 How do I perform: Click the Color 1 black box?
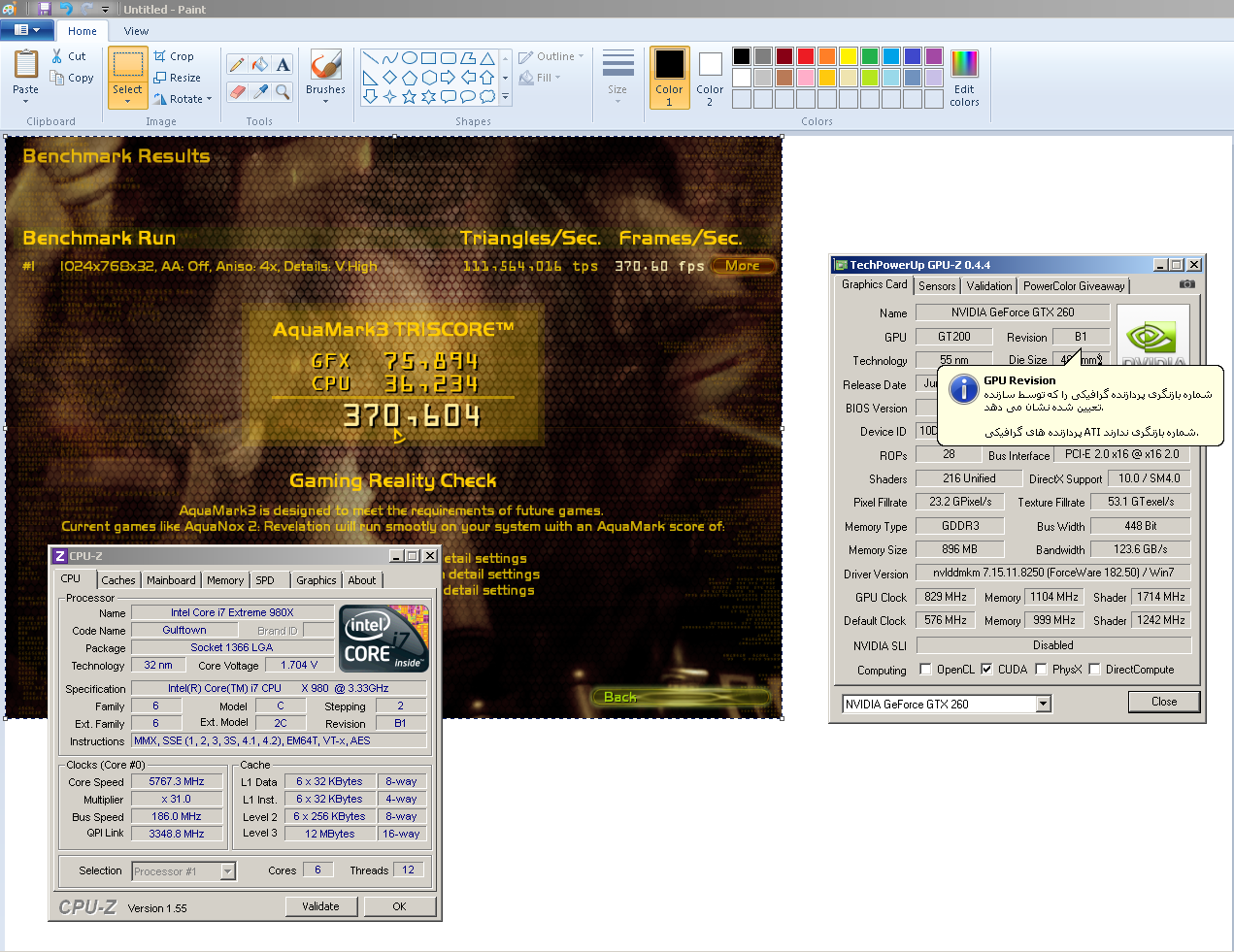click(x=669, y=78)
